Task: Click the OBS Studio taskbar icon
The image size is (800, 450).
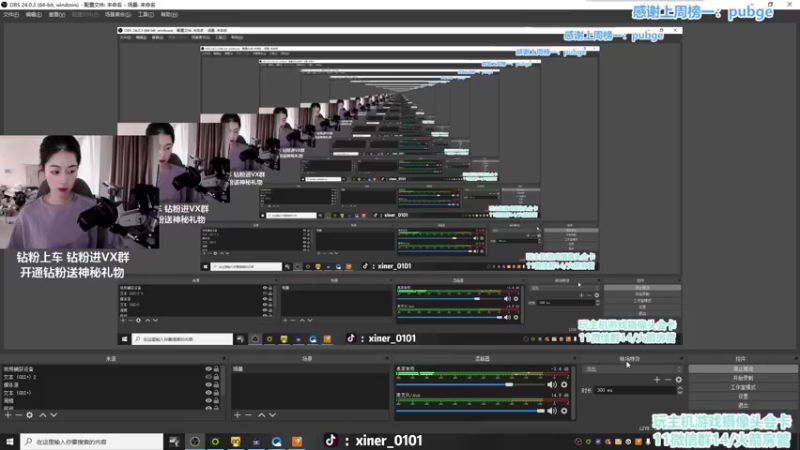Action: click(x=195, y=441)
